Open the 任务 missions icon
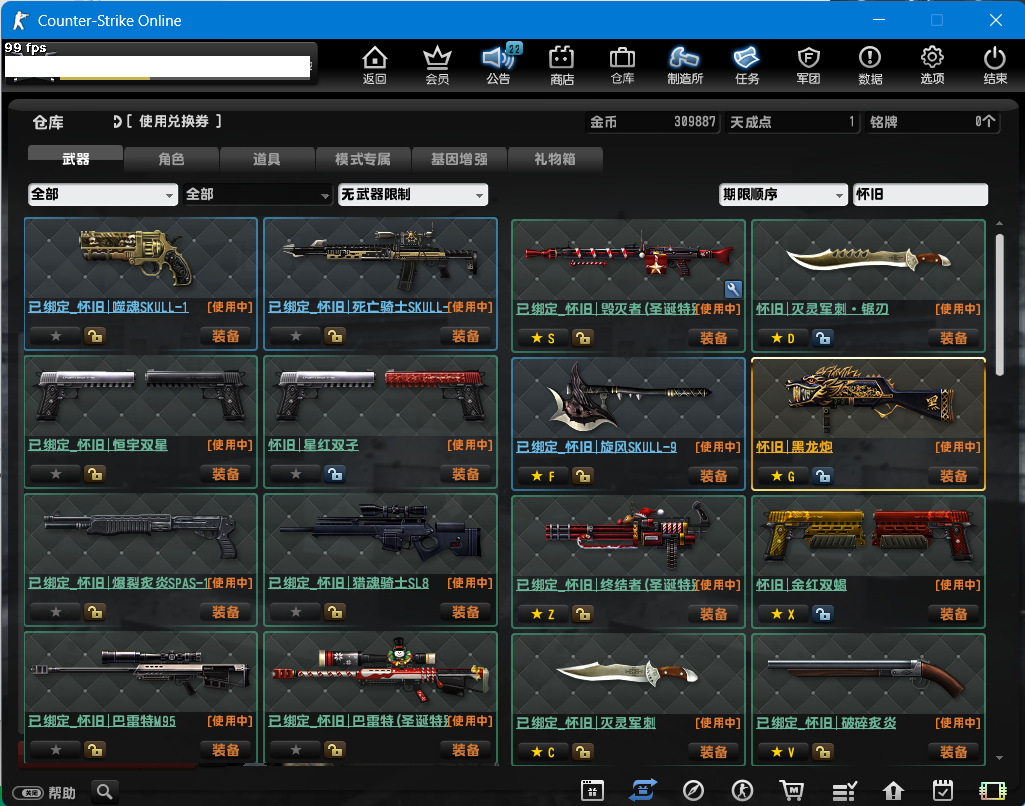Image resolution: width=1025 pixels, height=806 pixels. pos(747,64)
